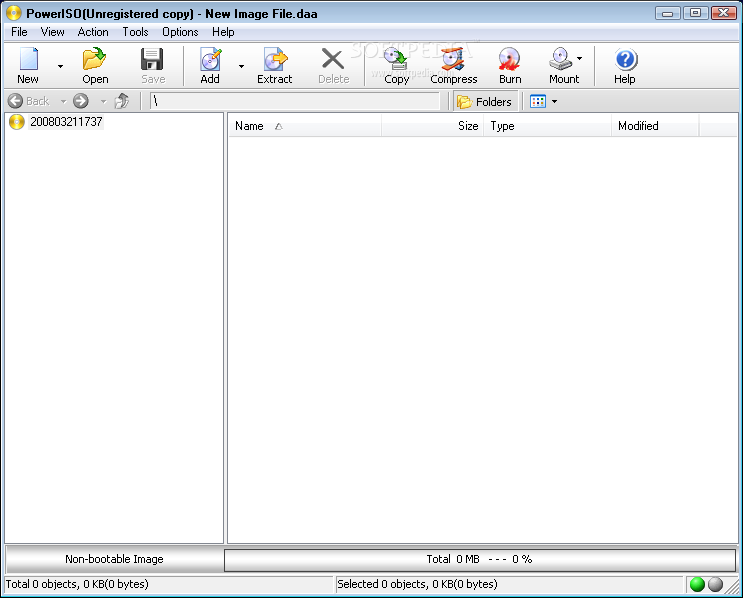This screenshot has width=743, height=598.
Task: Sort by the Name column header
Action: (x=305, y=126)
